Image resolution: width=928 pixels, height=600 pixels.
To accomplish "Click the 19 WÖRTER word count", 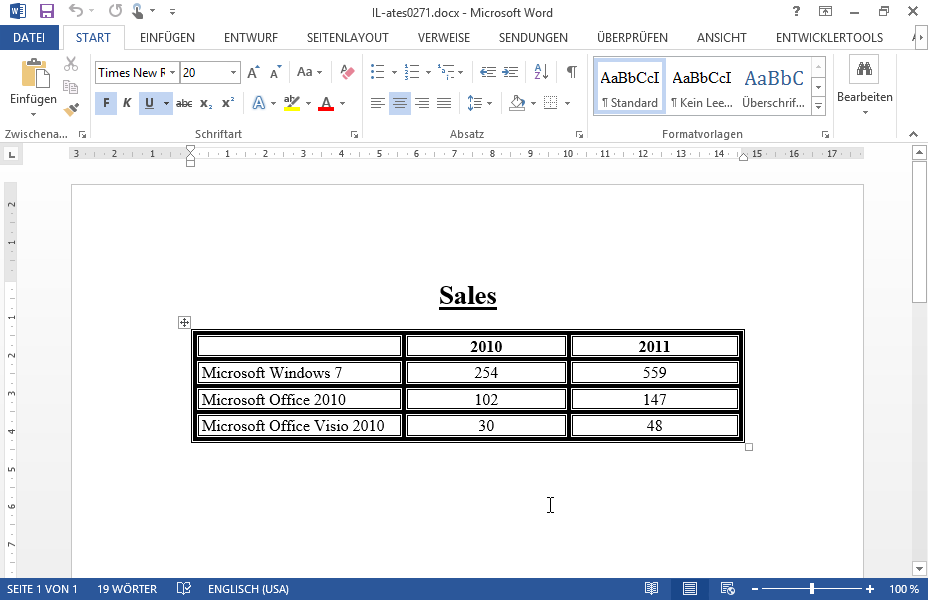I will tap(127, 589).
